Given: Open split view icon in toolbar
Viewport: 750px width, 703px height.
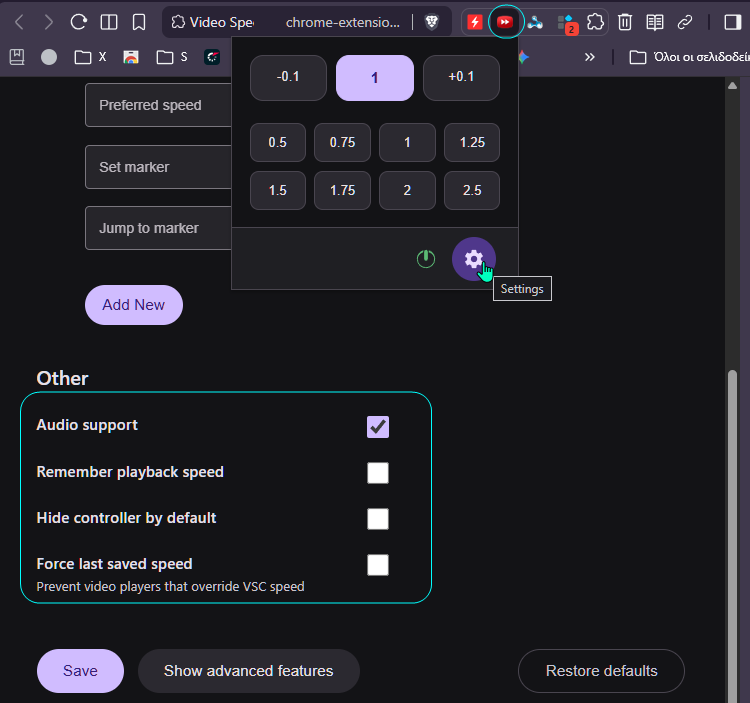Looking at the screenshot, I should point(109,22).
